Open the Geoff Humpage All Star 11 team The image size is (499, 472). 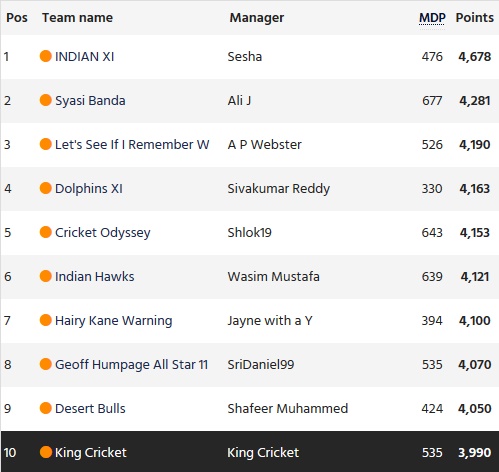click(x=131, y=364)
